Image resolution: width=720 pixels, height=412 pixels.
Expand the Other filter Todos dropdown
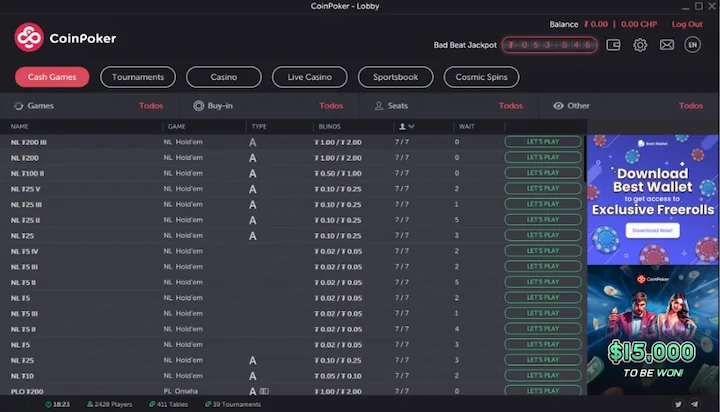(691, 106)
